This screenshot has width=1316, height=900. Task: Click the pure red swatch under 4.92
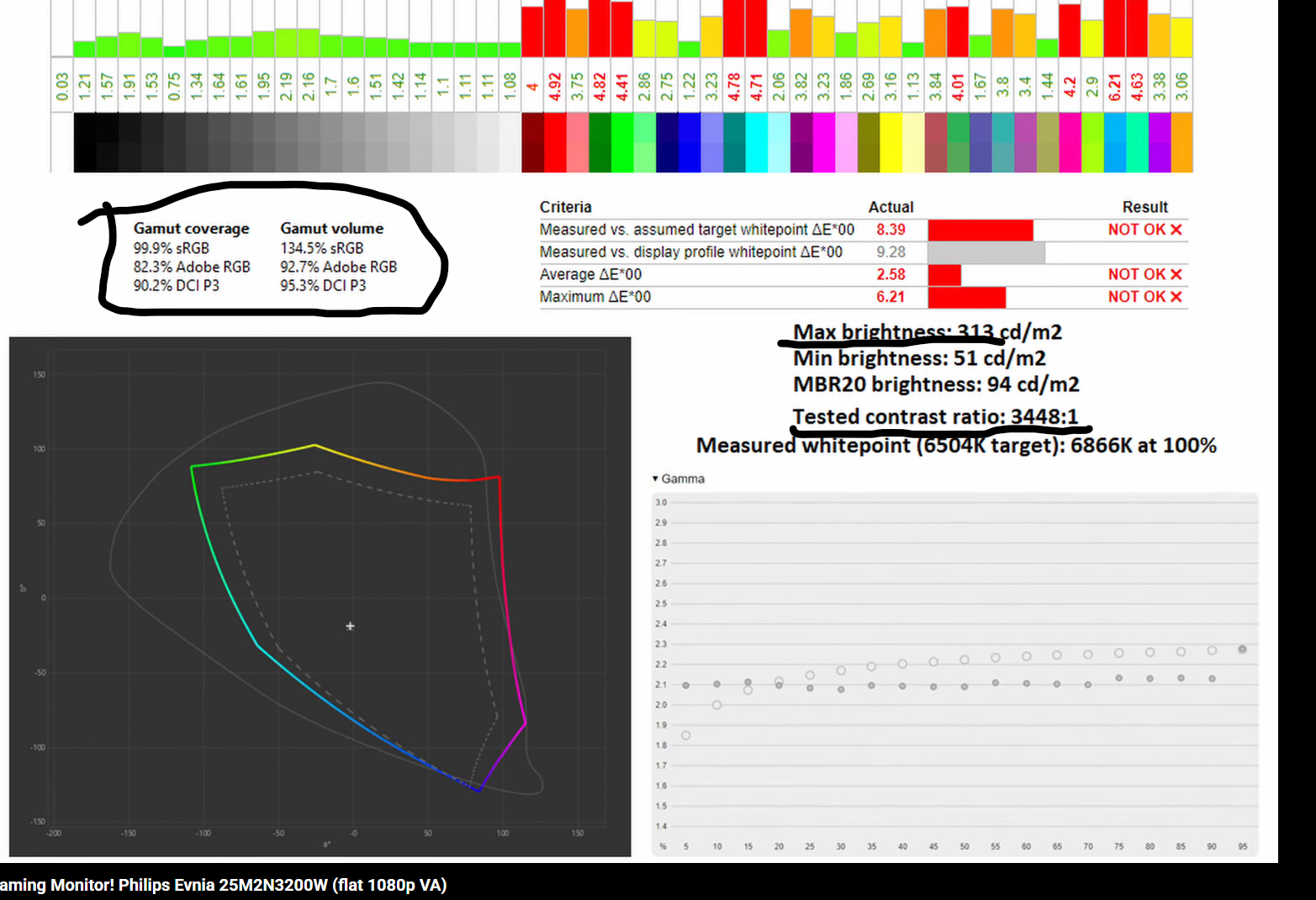[554, 143]
